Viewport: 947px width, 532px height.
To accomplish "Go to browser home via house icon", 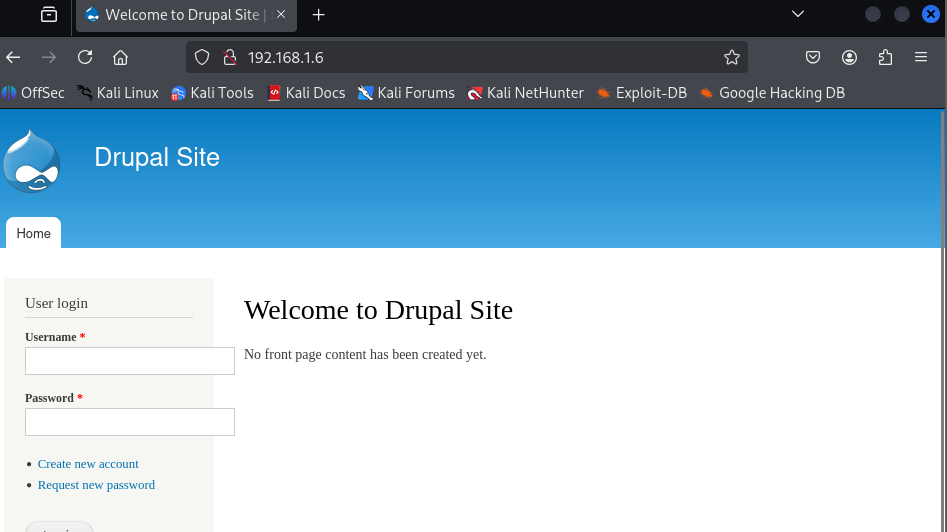I will coord(121,57).
